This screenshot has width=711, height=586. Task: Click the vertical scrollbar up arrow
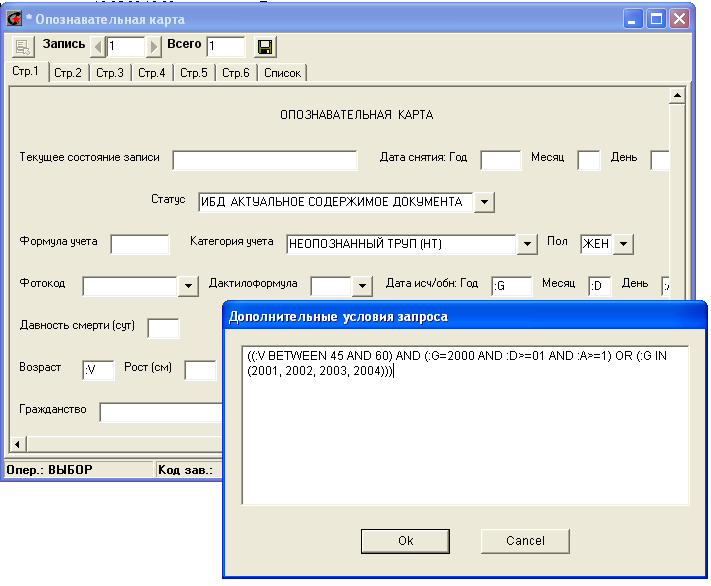click(x=677, y=95)
